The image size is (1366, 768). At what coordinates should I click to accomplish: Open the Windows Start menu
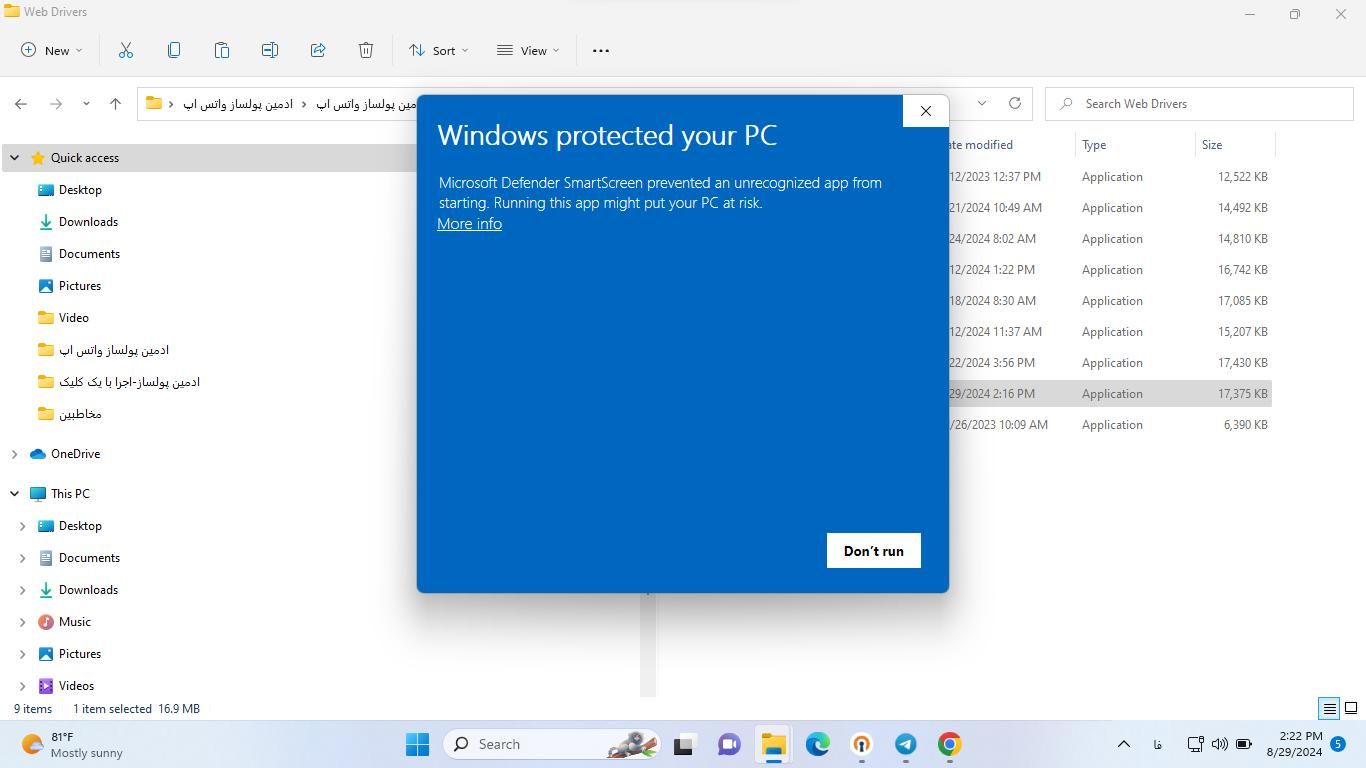(418, 744)
